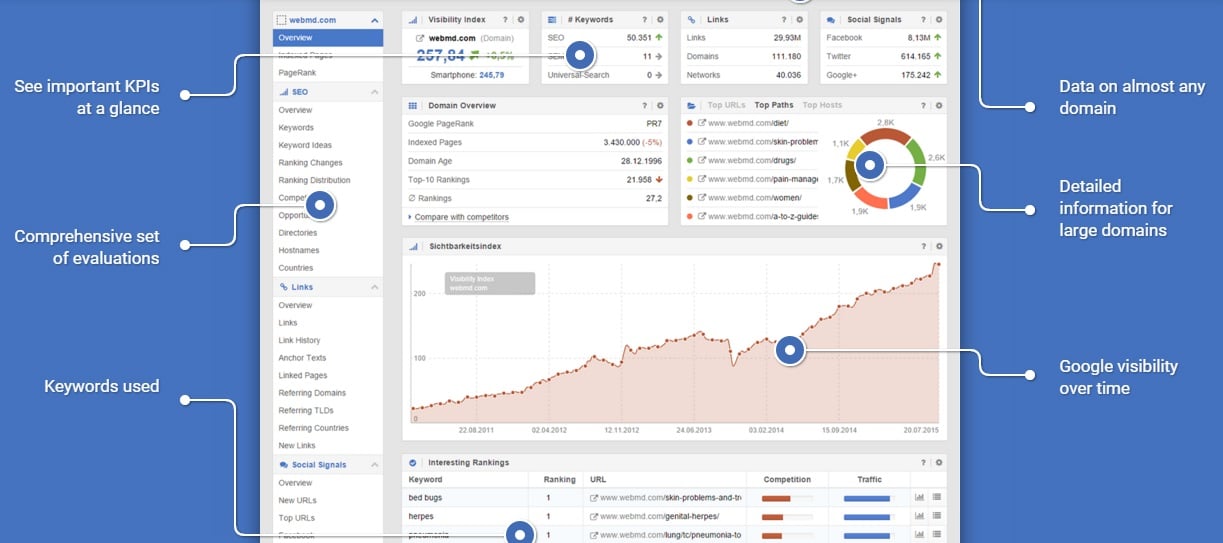This screenshot has height=543, width=1223.
Task: Switch to Top URLs tab
Action: tap(727, 105)
